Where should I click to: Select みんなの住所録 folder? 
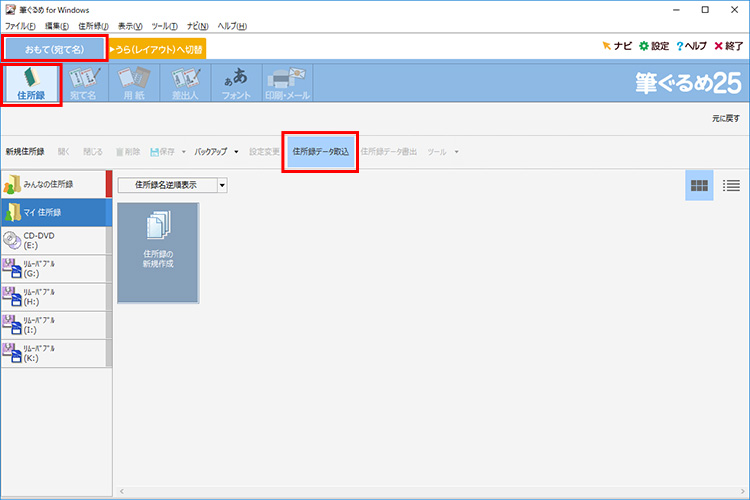click(53, 184)
